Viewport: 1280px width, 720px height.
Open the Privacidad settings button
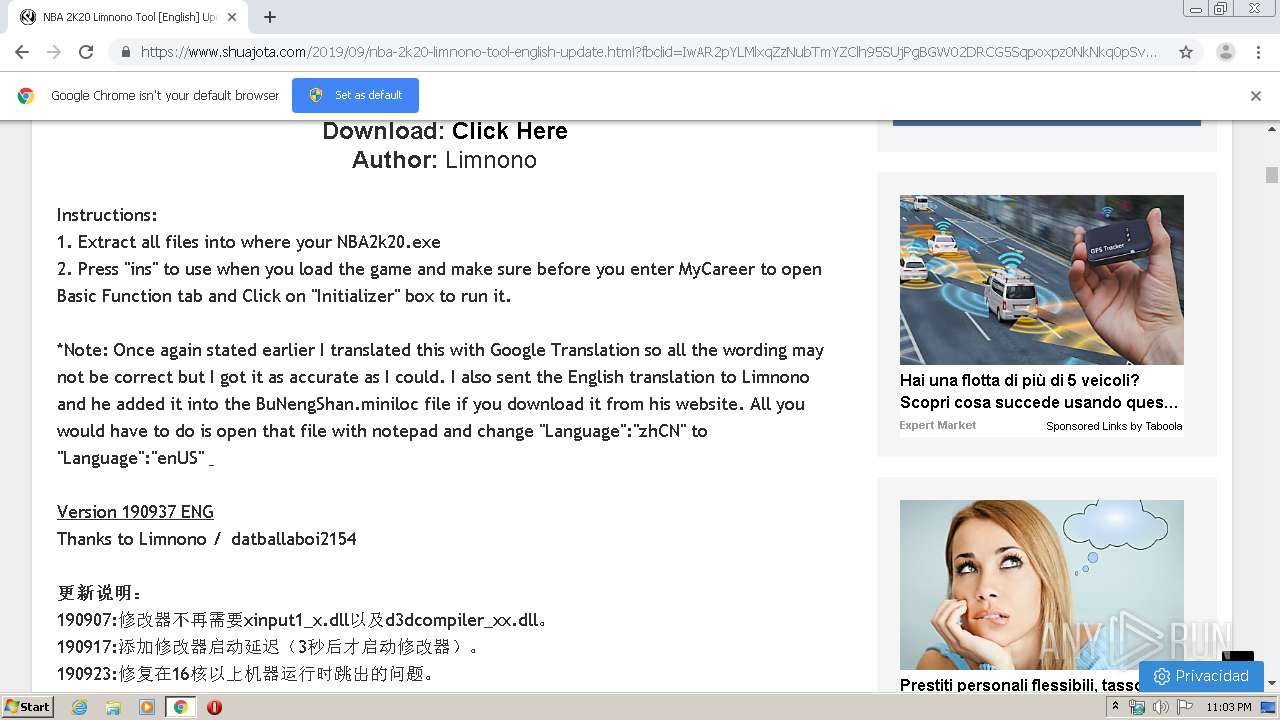coord(1201,676)
